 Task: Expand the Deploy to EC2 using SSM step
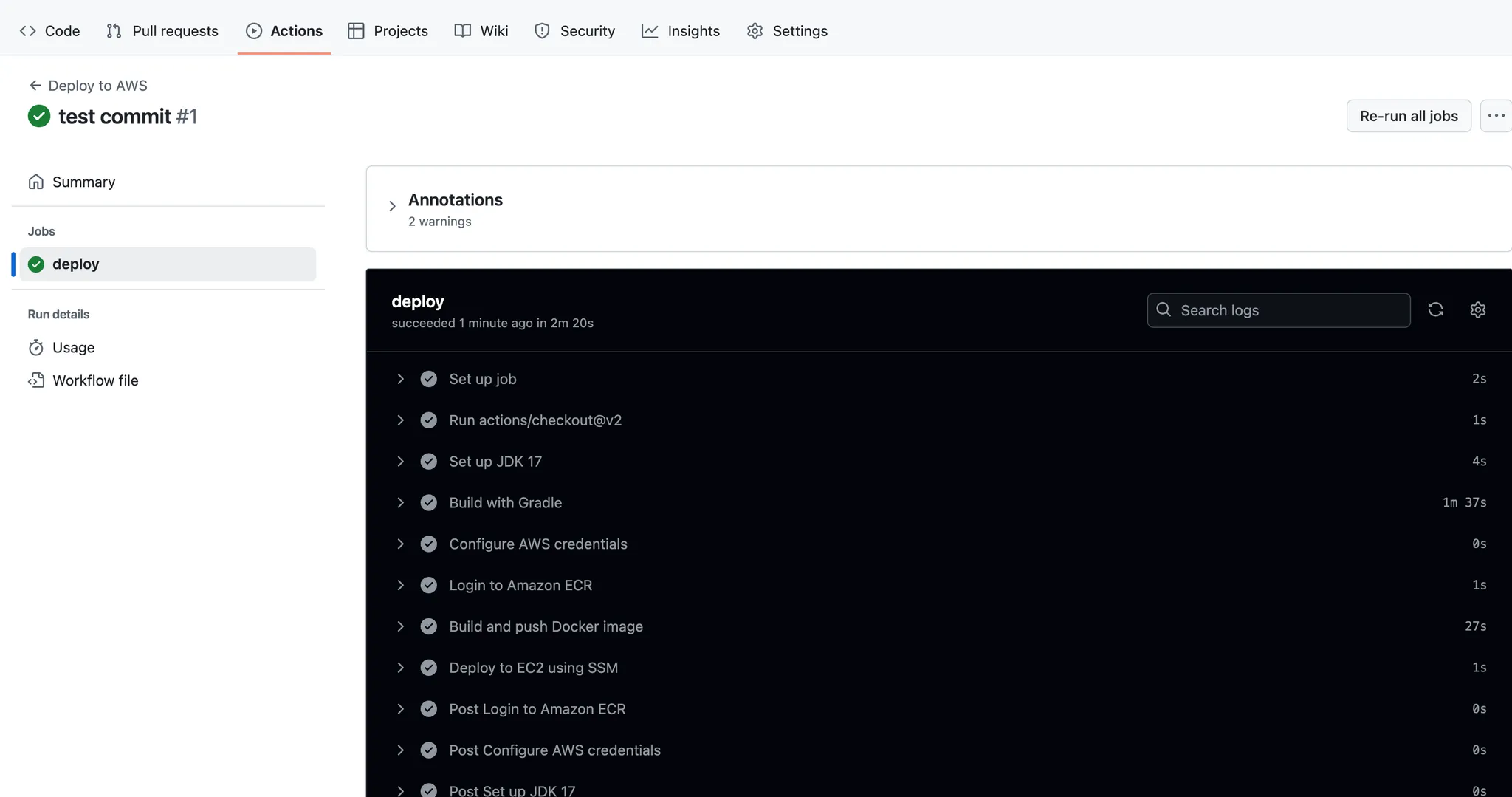point(400,668)
